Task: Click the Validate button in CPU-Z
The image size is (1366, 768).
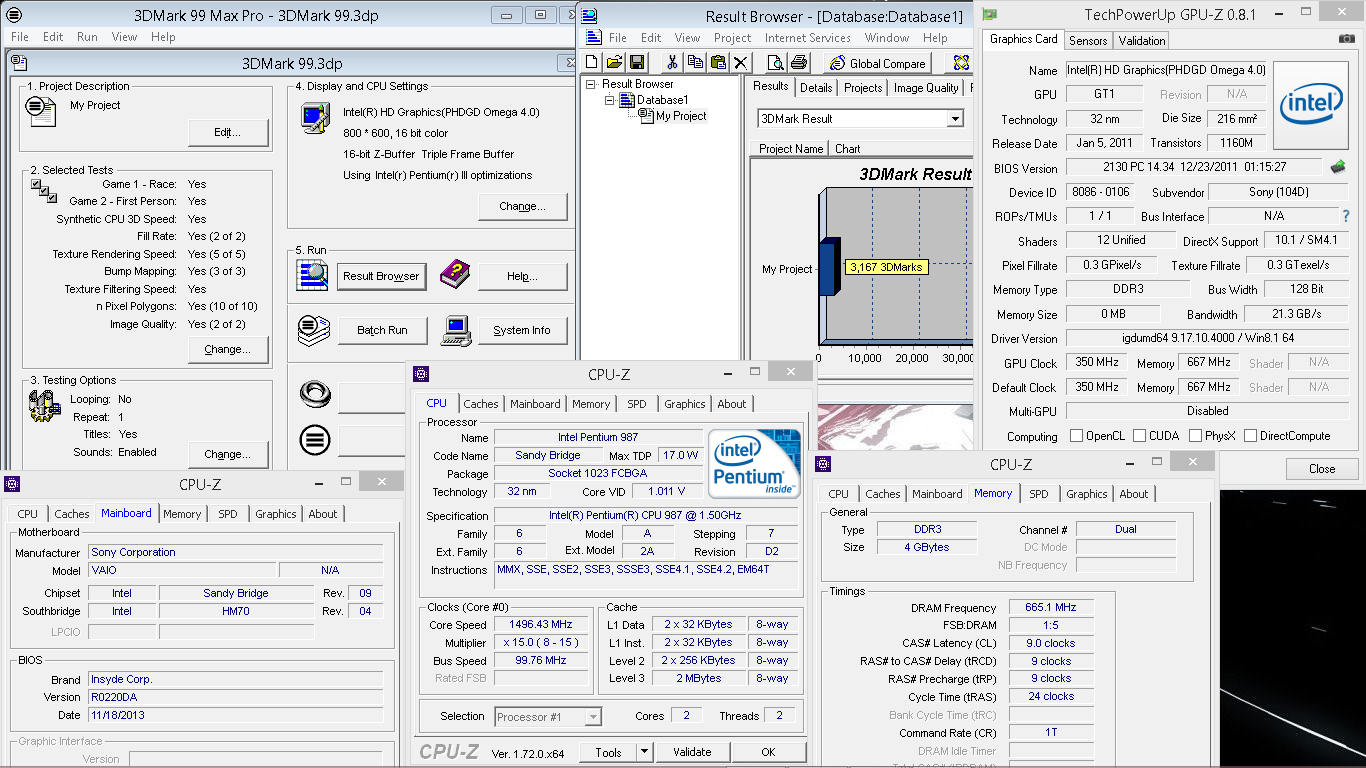Action: pos(692,752)
